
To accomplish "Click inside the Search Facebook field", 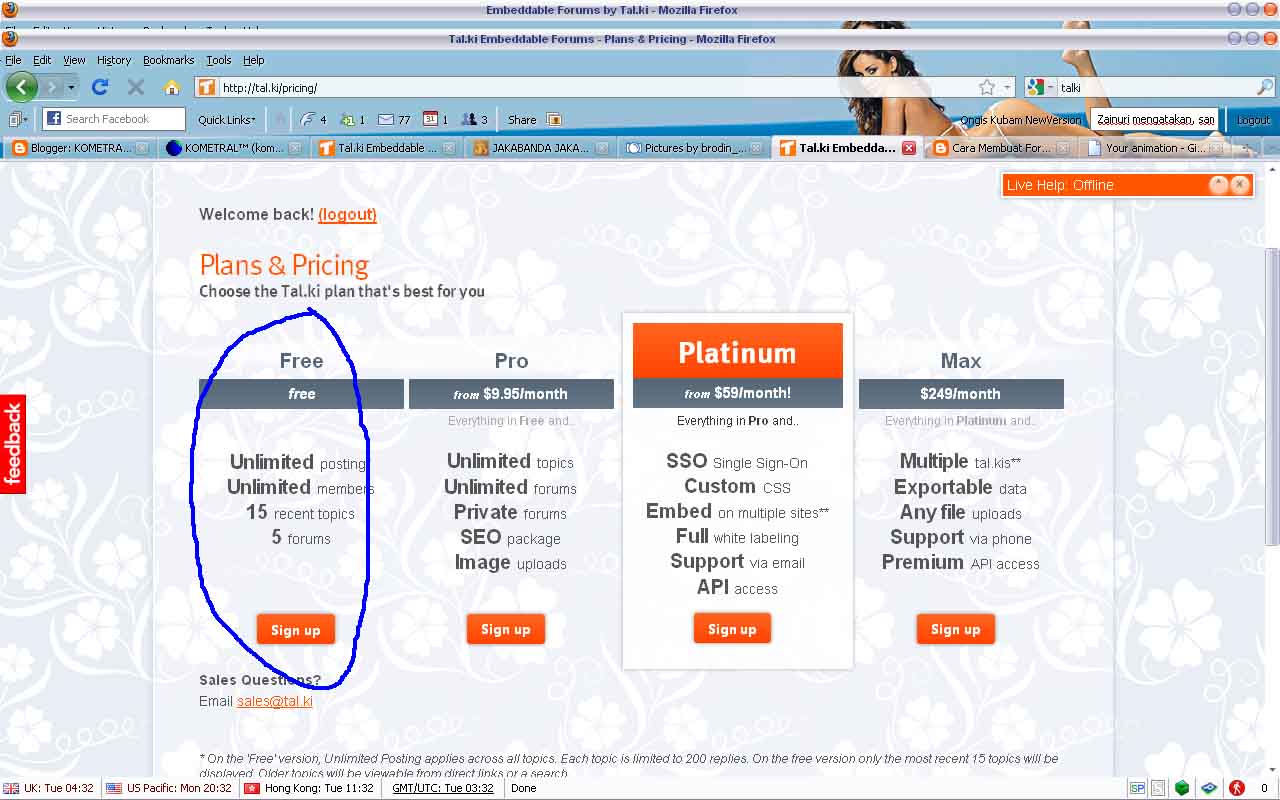I will pyautogui.click(x=113, y=119).
